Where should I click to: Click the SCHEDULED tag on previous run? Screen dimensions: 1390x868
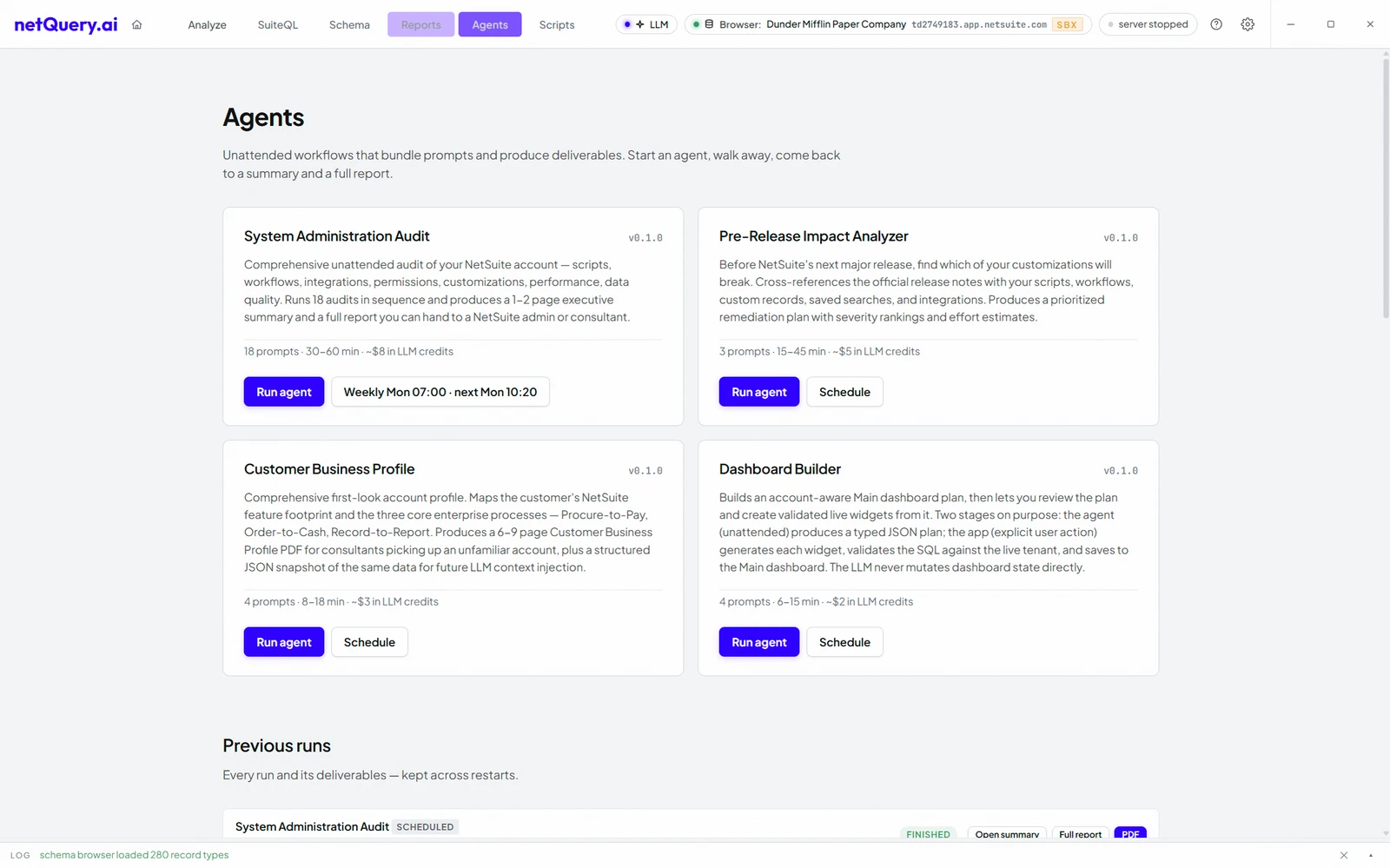(425, 827)
